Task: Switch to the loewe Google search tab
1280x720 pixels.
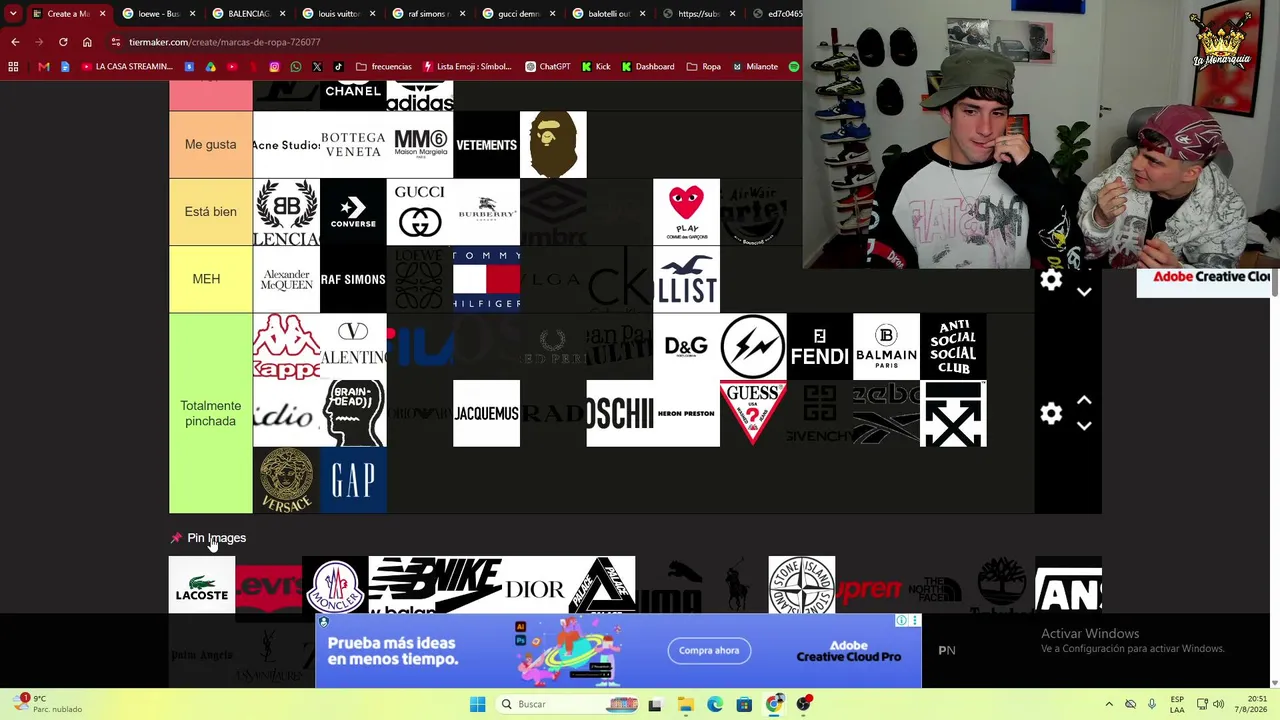Action: 158,14
